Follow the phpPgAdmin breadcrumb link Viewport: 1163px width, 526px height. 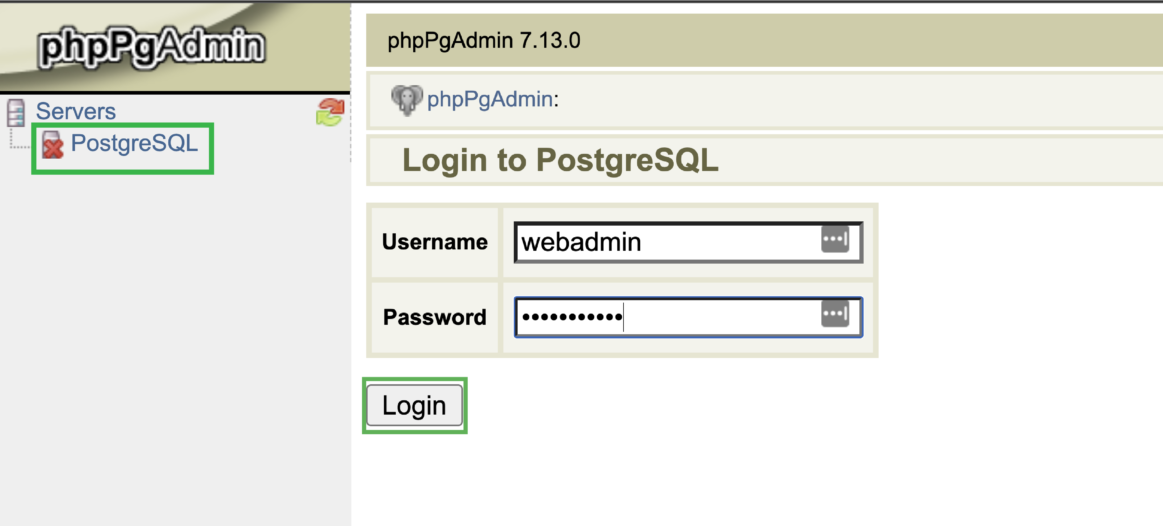coord(489,99)
